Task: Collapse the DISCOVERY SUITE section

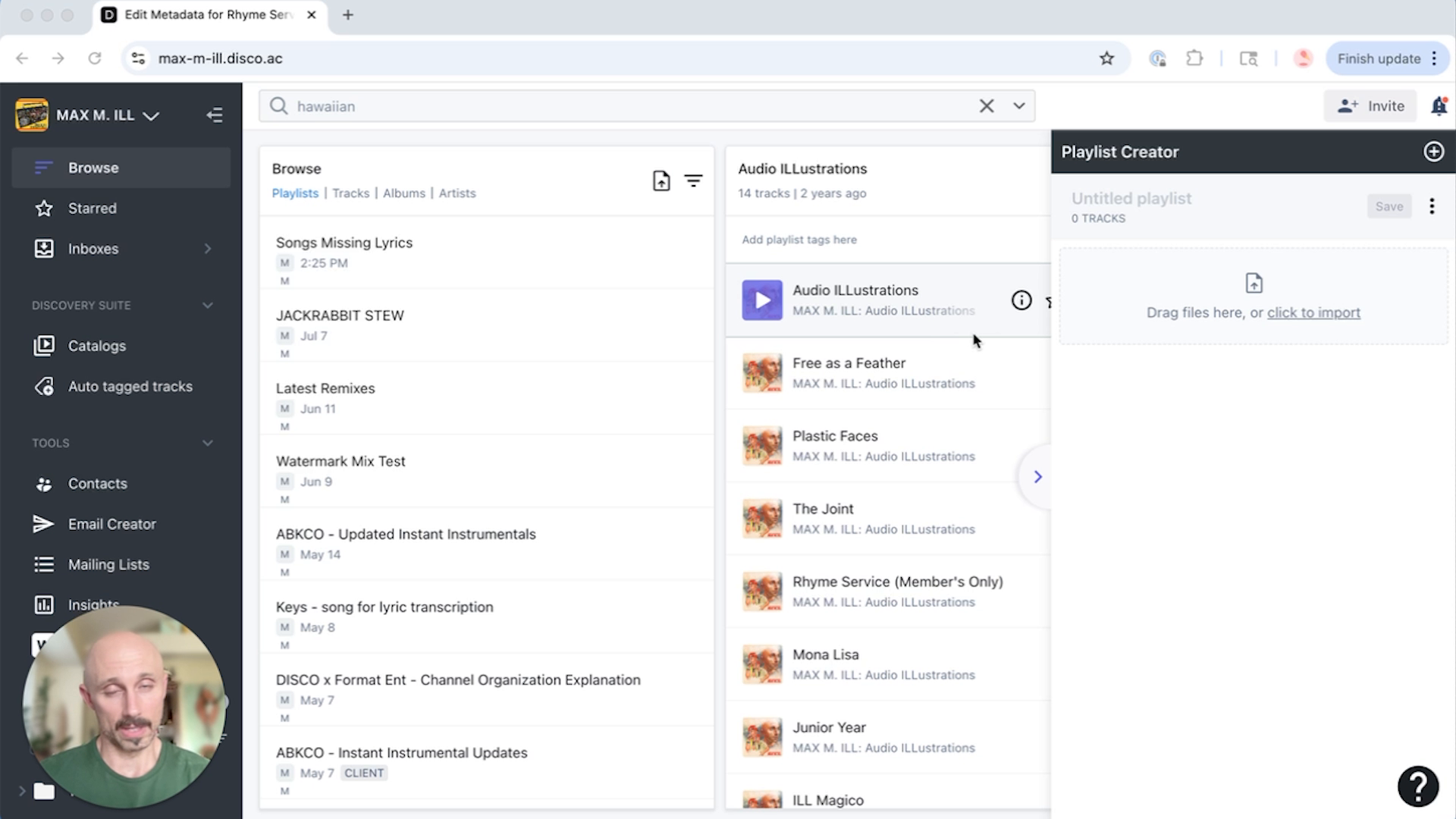Action: click(208, 305)
